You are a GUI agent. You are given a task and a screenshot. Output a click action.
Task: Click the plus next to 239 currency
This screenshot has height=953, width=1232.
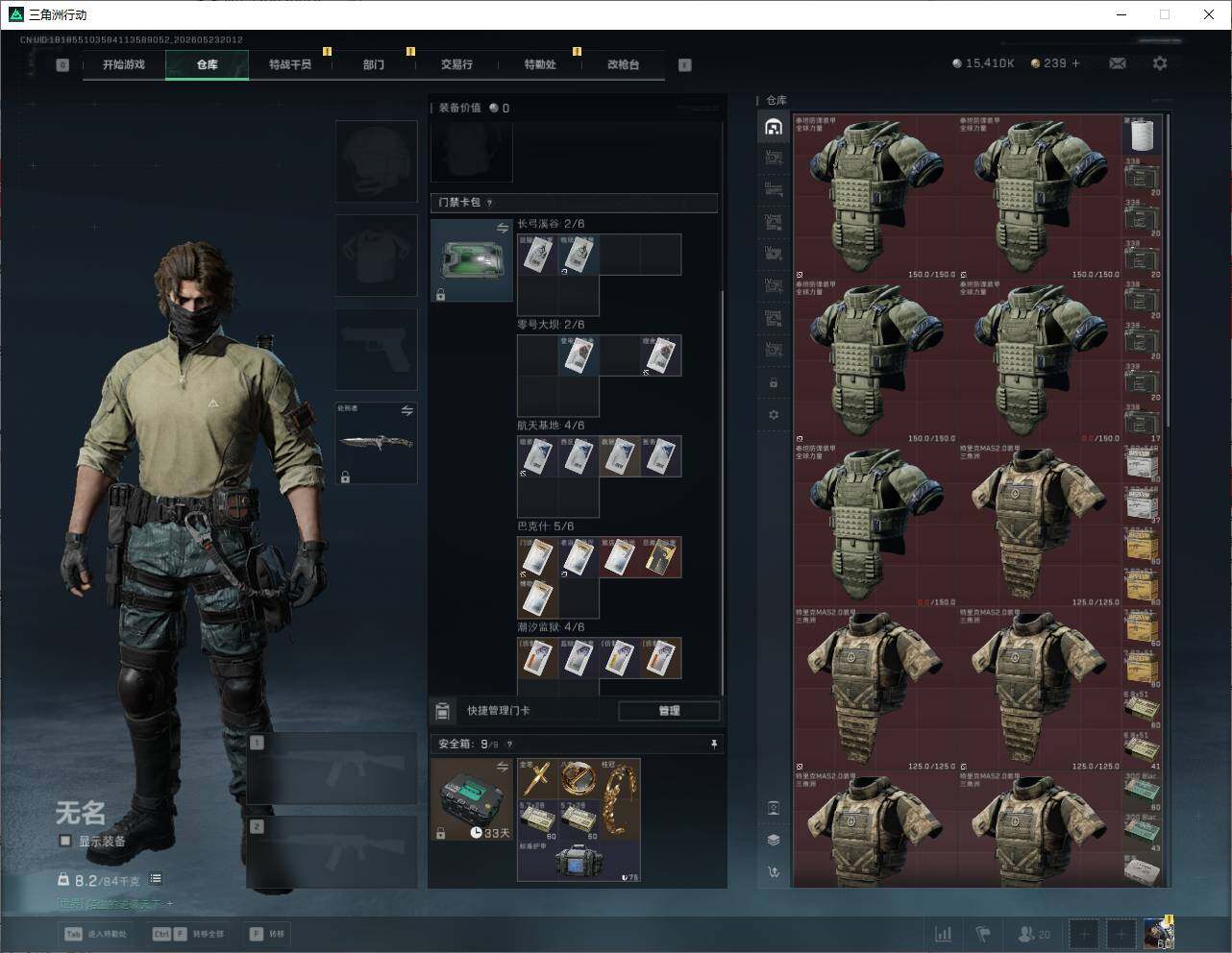1075,63
